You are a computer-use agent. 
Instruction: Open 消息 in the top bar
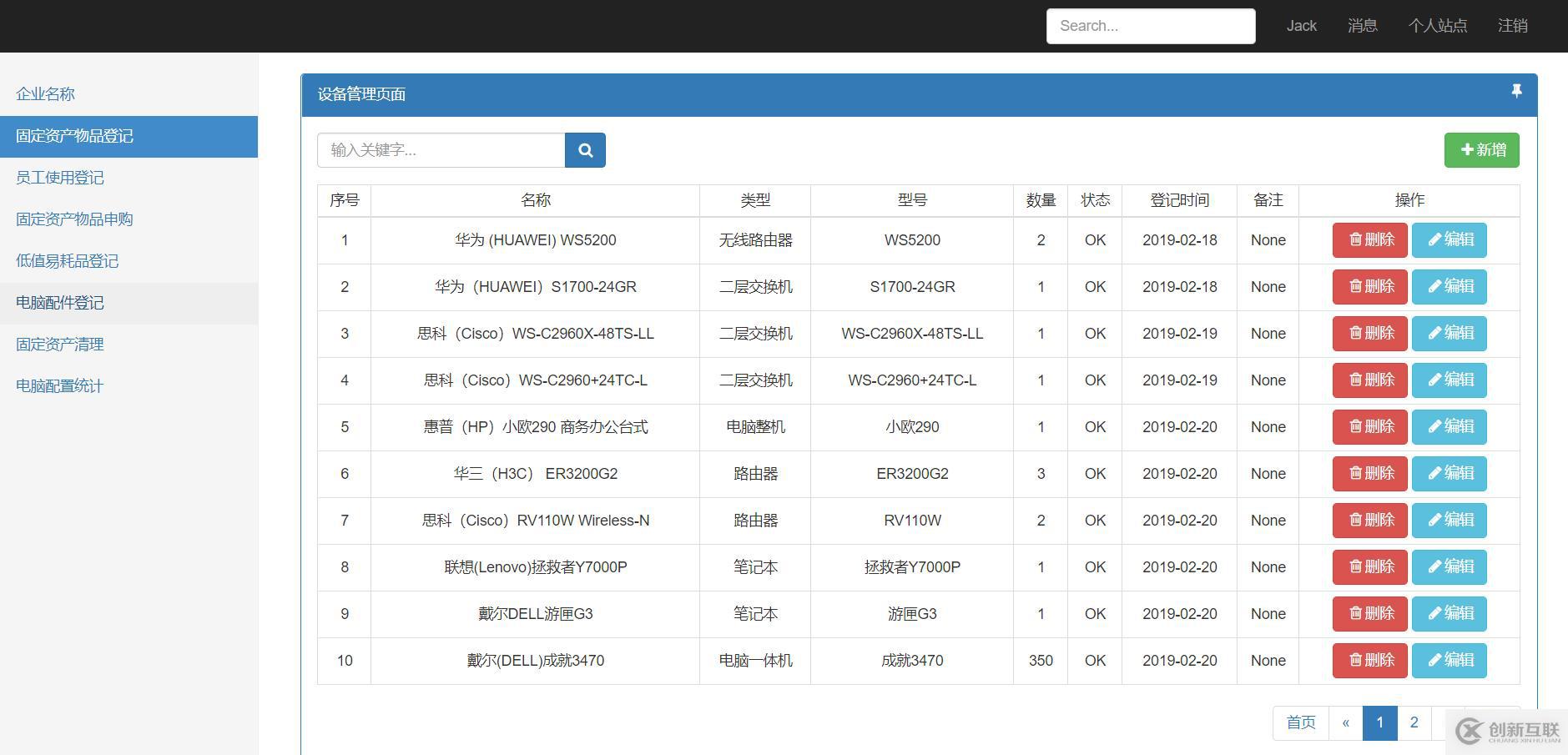point(1362,26)
